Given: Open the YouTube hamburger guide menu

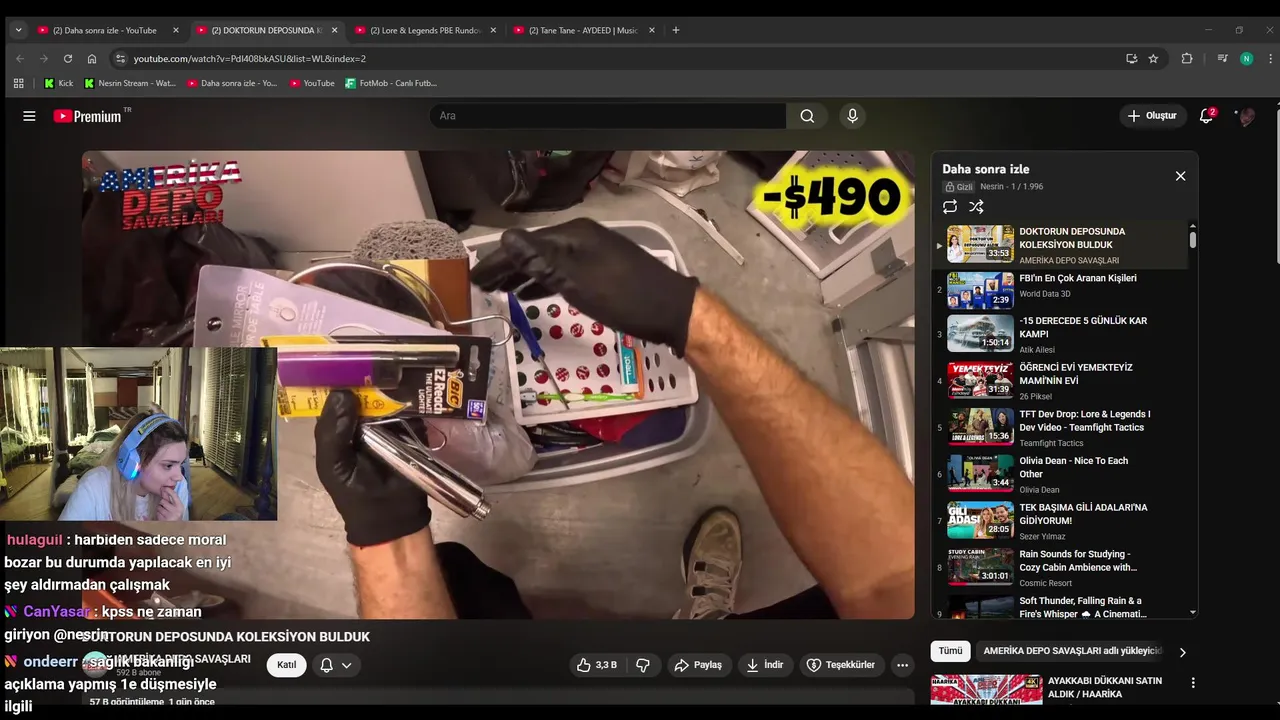Looking at the screenshot, I should pyautogui.click(x=29, y=116).
